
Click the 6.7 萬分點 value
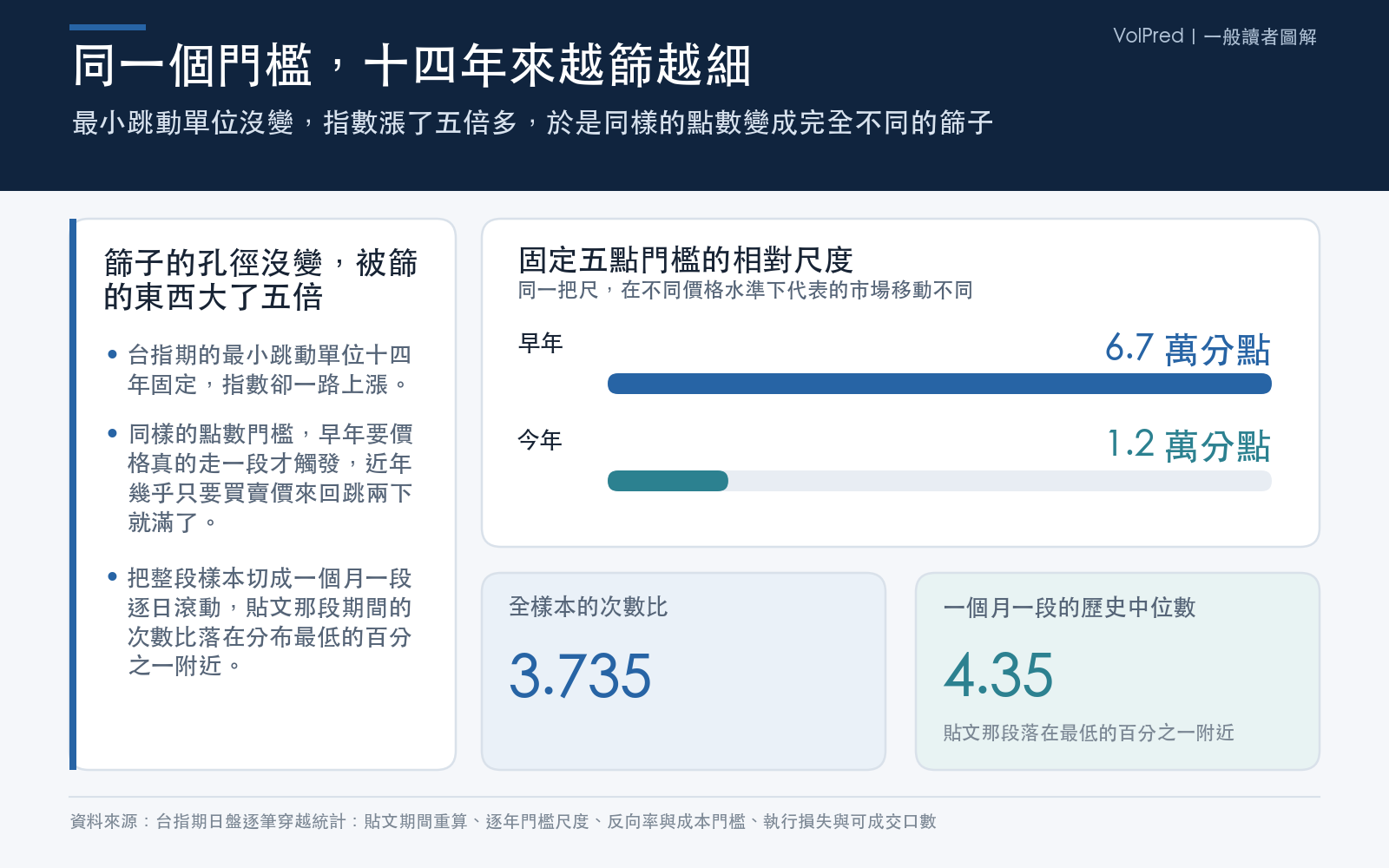1188,349
